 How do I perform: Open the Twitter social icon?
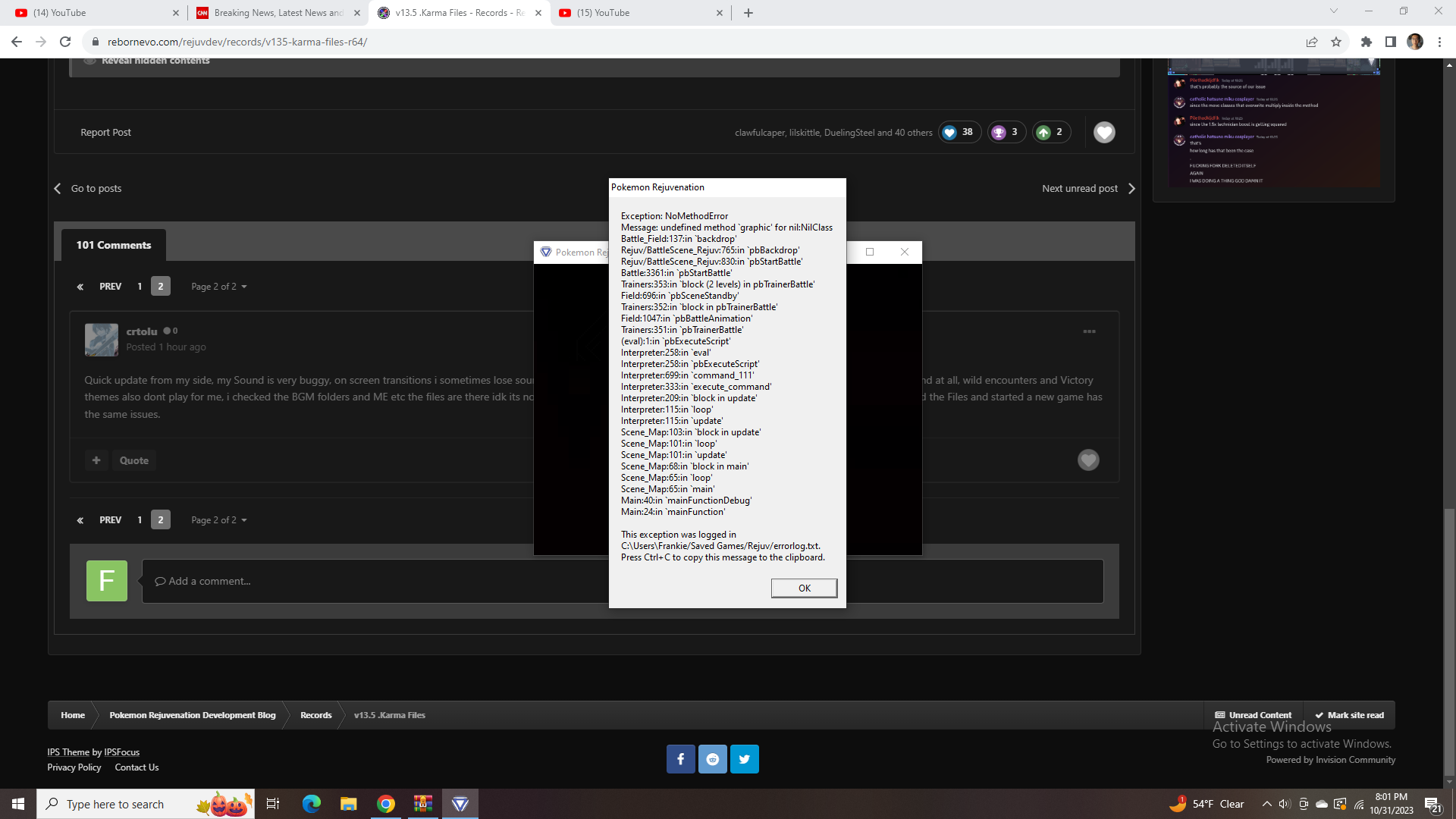(745, 759)
